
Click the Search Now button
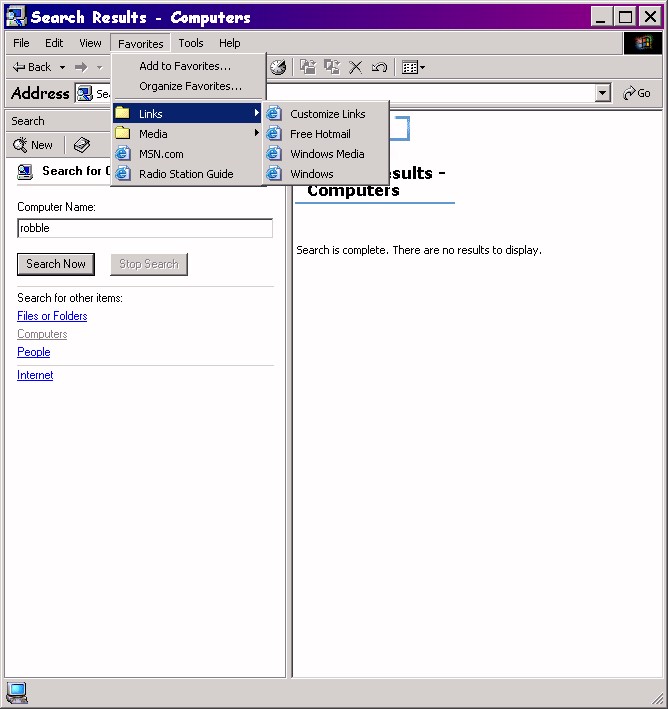click(x=56, y=264)
